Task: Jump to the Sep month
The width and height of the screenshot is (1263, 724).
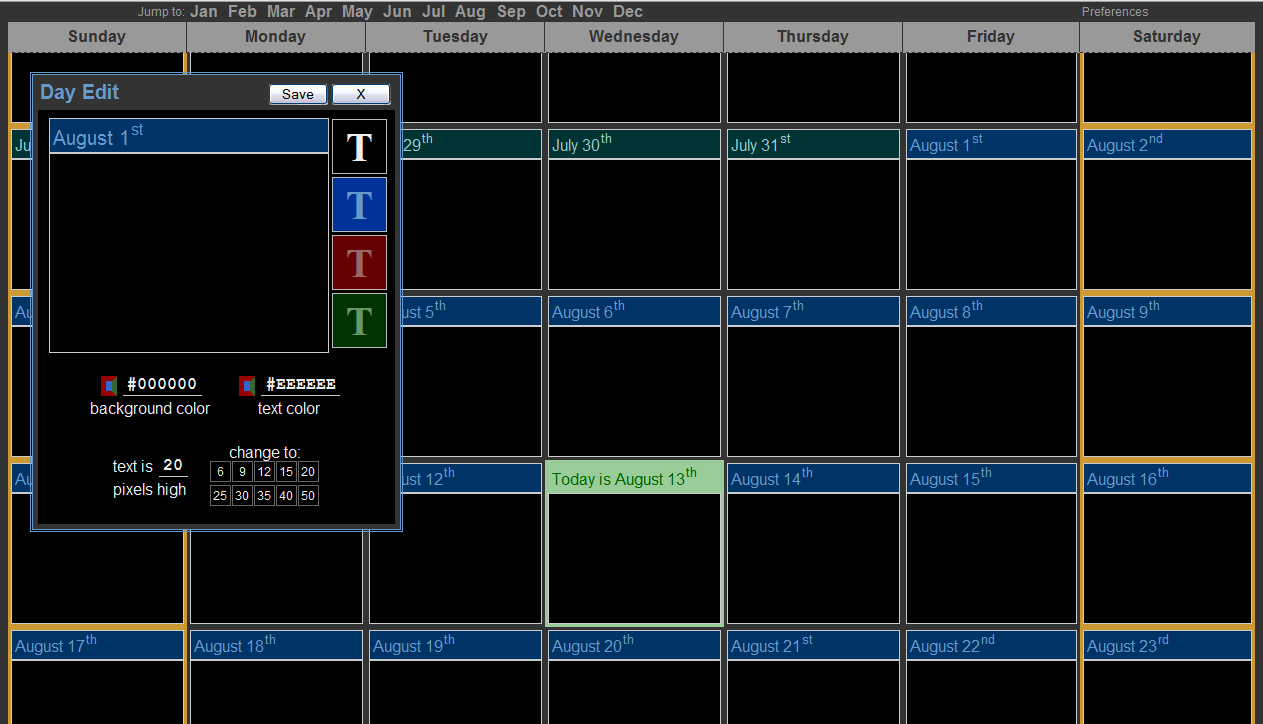Action: (511, 12)
